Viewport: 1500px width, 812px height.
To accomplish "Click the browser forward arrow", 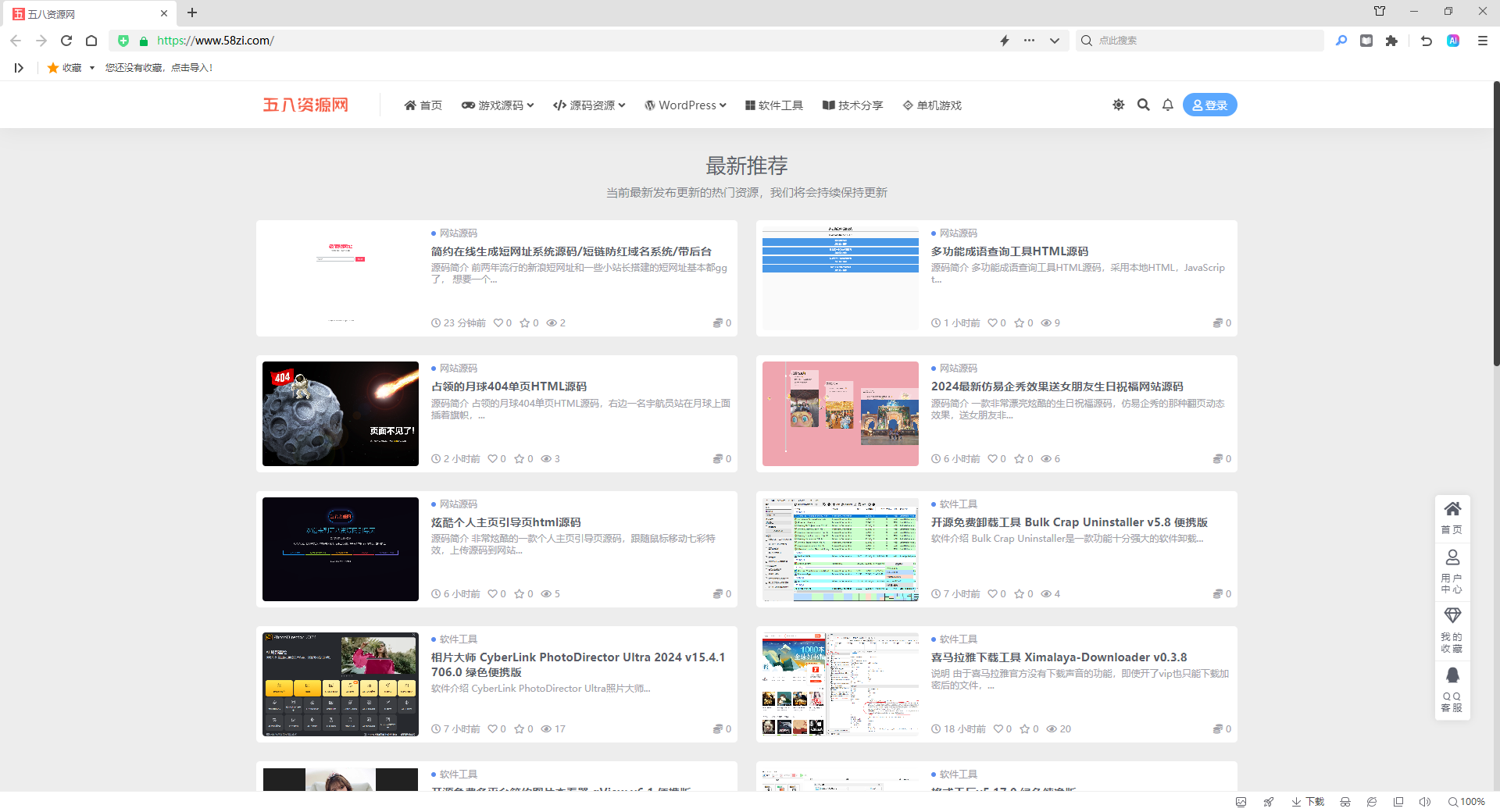I will 41,41.
